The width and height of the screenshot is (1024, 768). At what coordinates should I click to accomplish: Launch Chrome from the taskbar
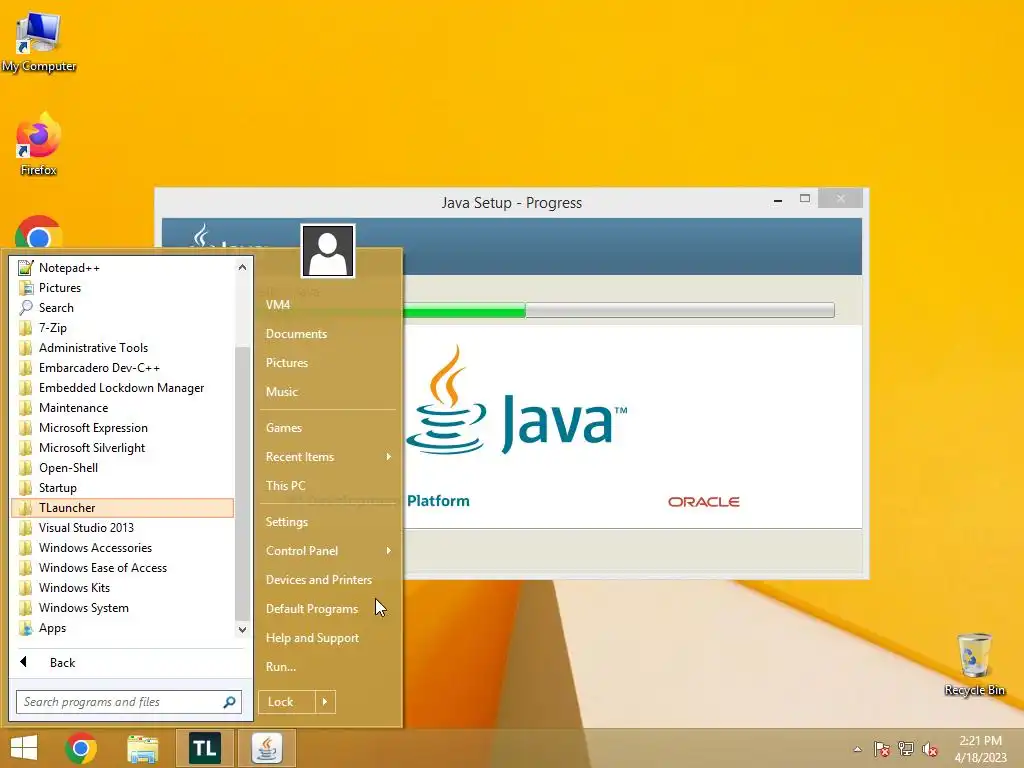[x=81, y=748]
